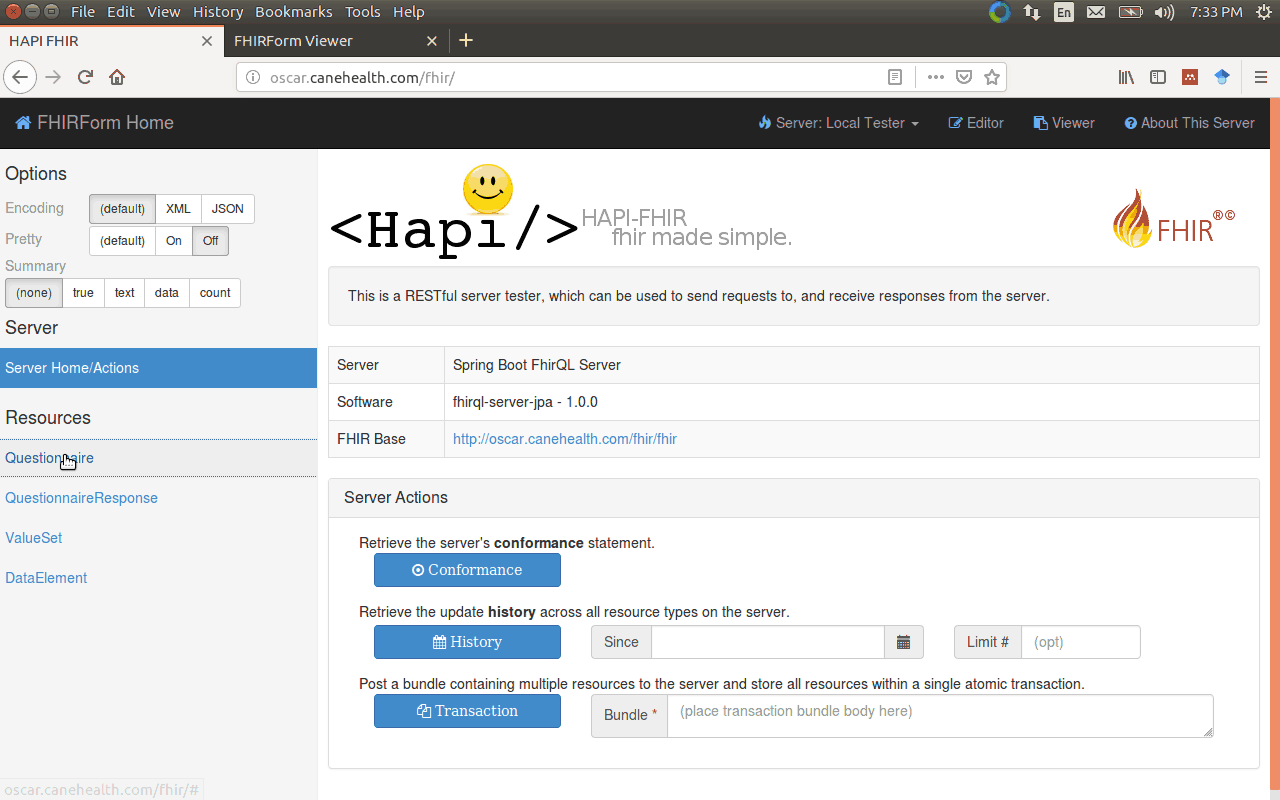This screenshot has height=800, width=1280.
Task: Open the Editor link in navbar
Action: 976,123
